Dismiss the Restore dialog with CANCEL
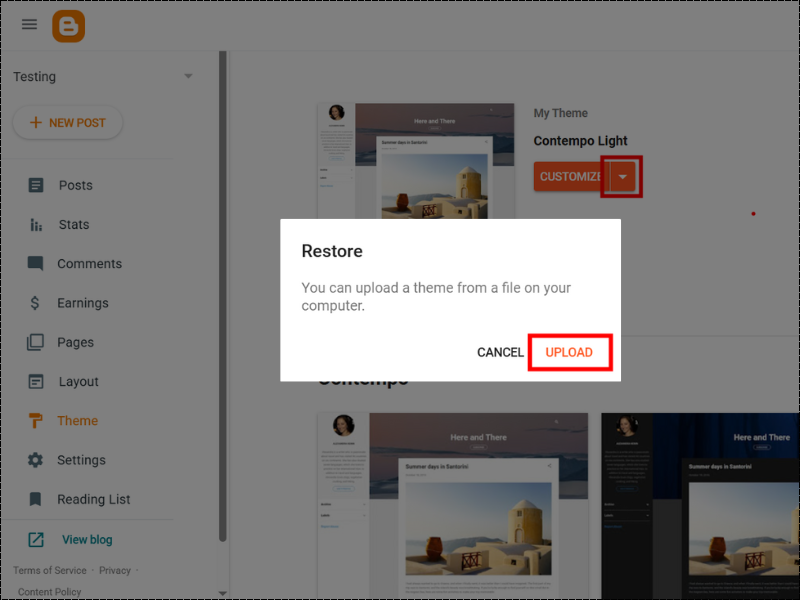 (499, 352)
